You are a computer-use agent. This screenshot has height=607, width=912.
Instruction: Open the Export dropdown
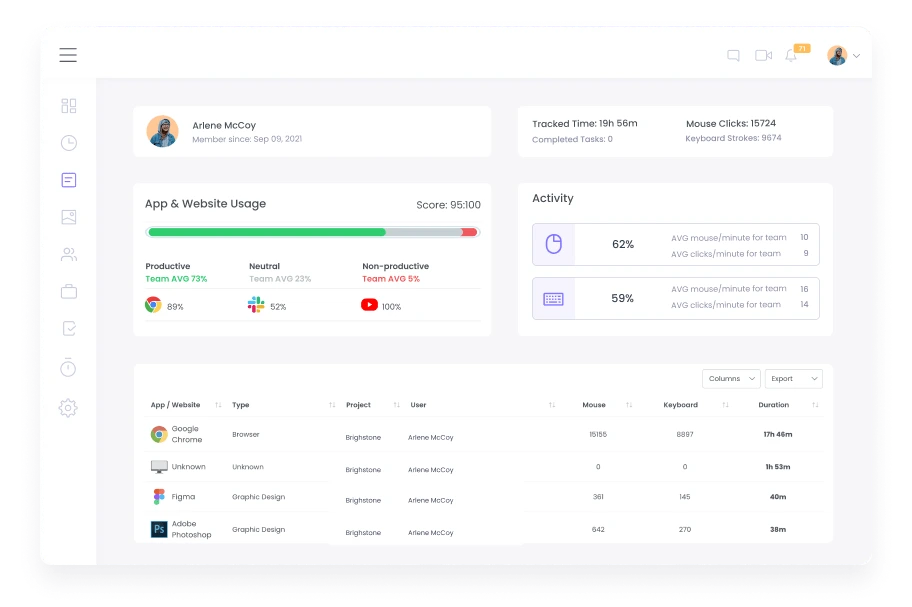(793, 379)
